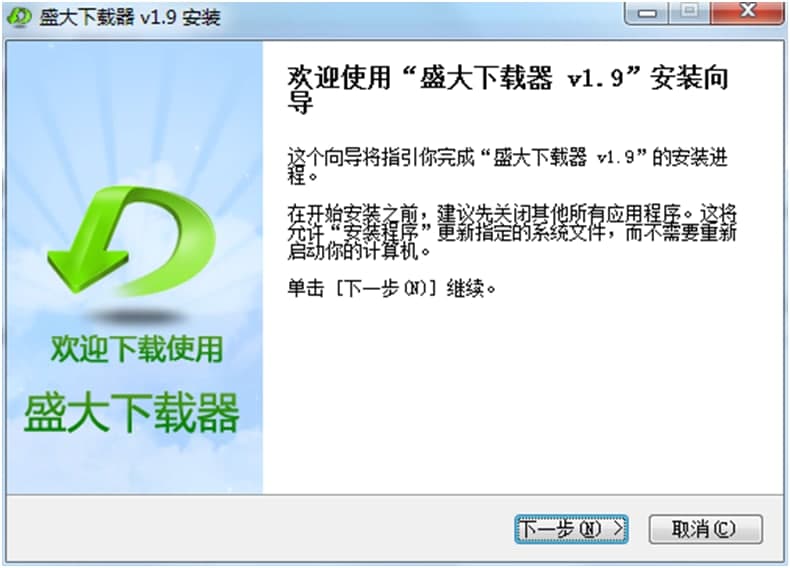
Task: Click the paragraph starting with 在开始安装之前
Action: (x=512, y=232)
